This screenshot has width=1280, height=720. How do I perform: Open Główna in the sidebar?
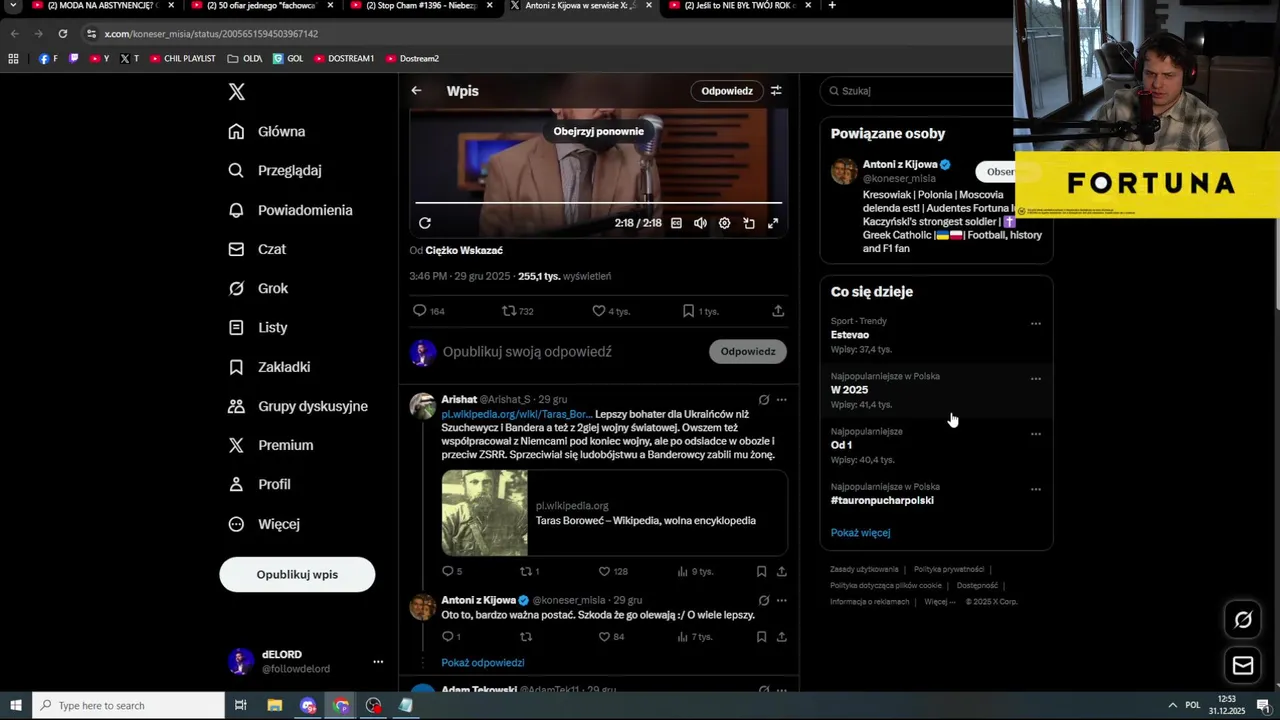[x=267, y=132]
